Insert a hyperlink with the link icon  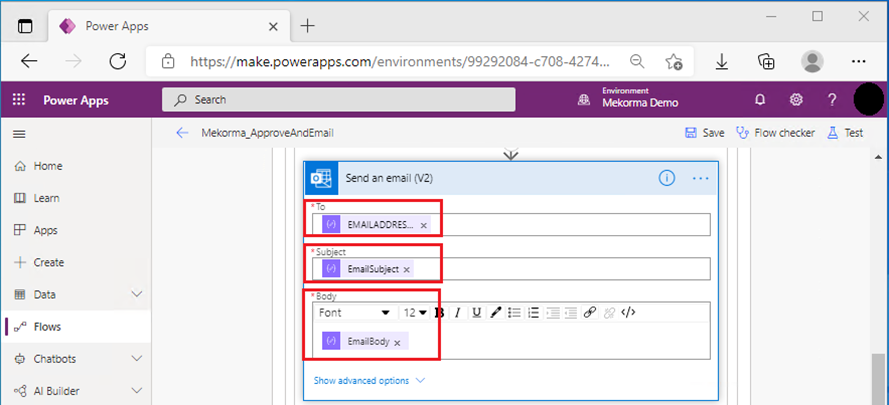(x=590, y=313)
